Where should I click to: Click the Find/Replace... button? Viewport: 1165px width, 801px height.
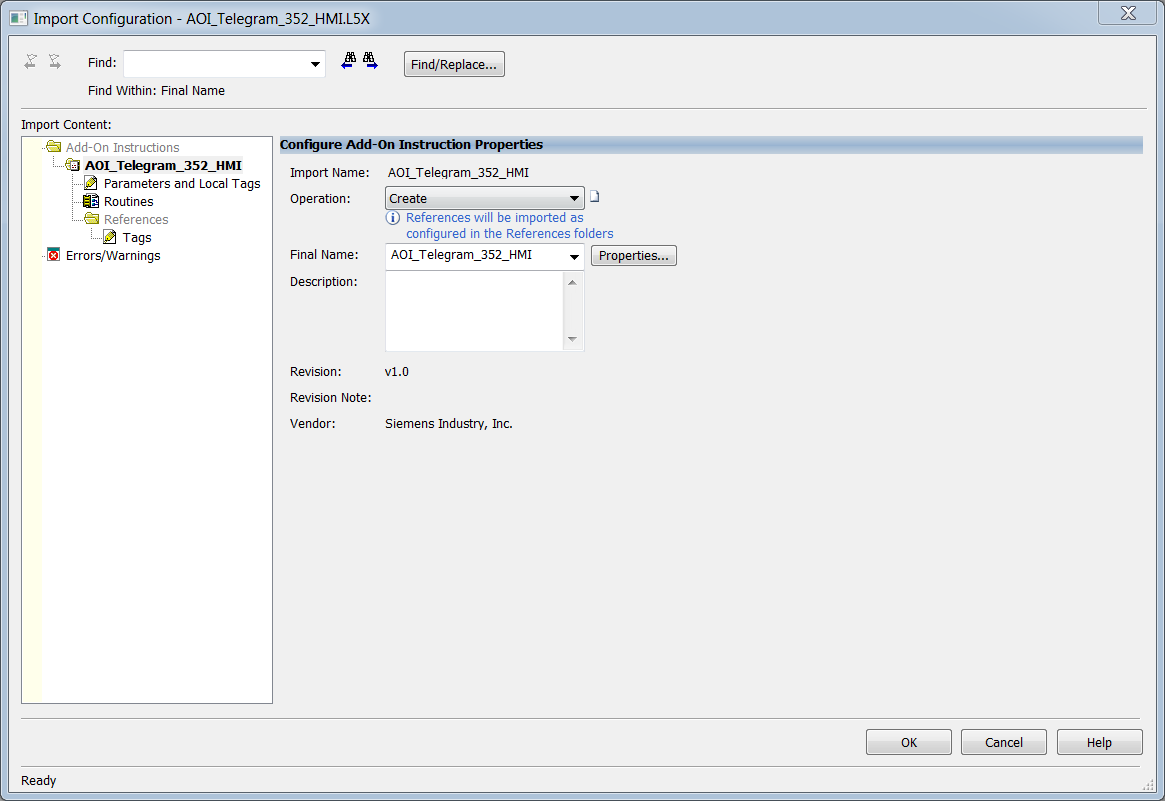pos(454,64)
